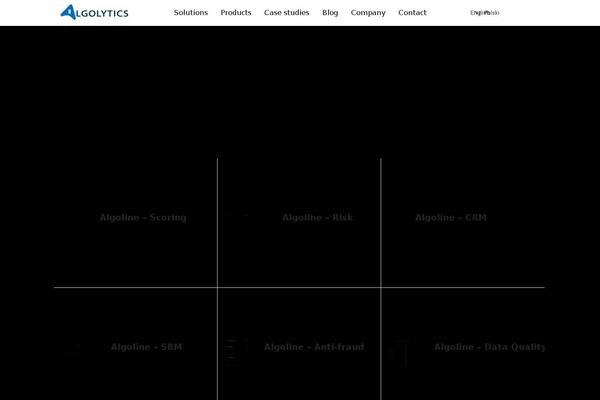
Task: Open the Company menu
Action: tap(368, 13)
